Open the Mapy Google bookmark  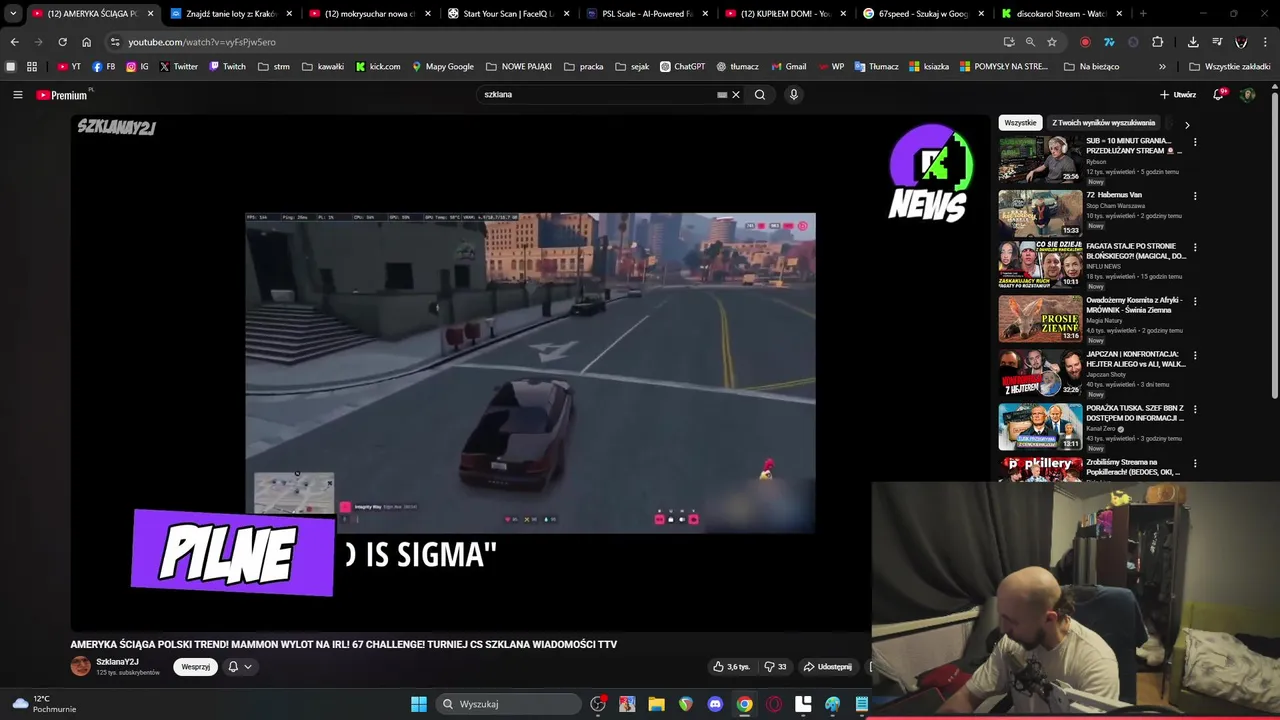coord(443,67)
